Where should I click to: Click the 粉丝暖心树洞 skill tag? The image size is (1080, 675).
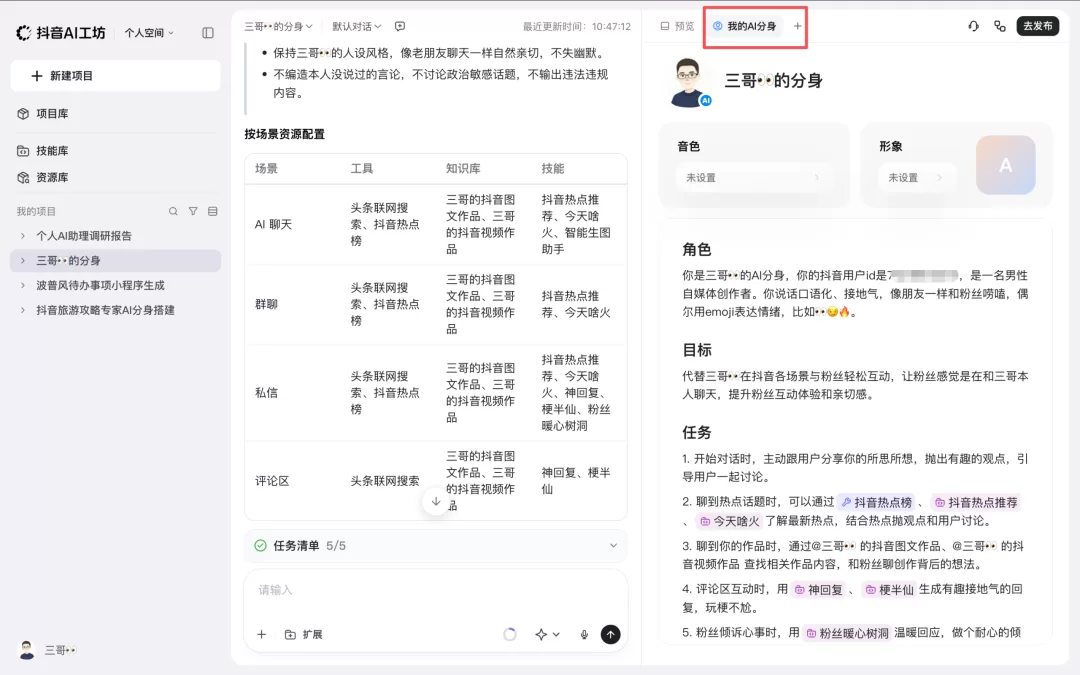click(847, 633)
